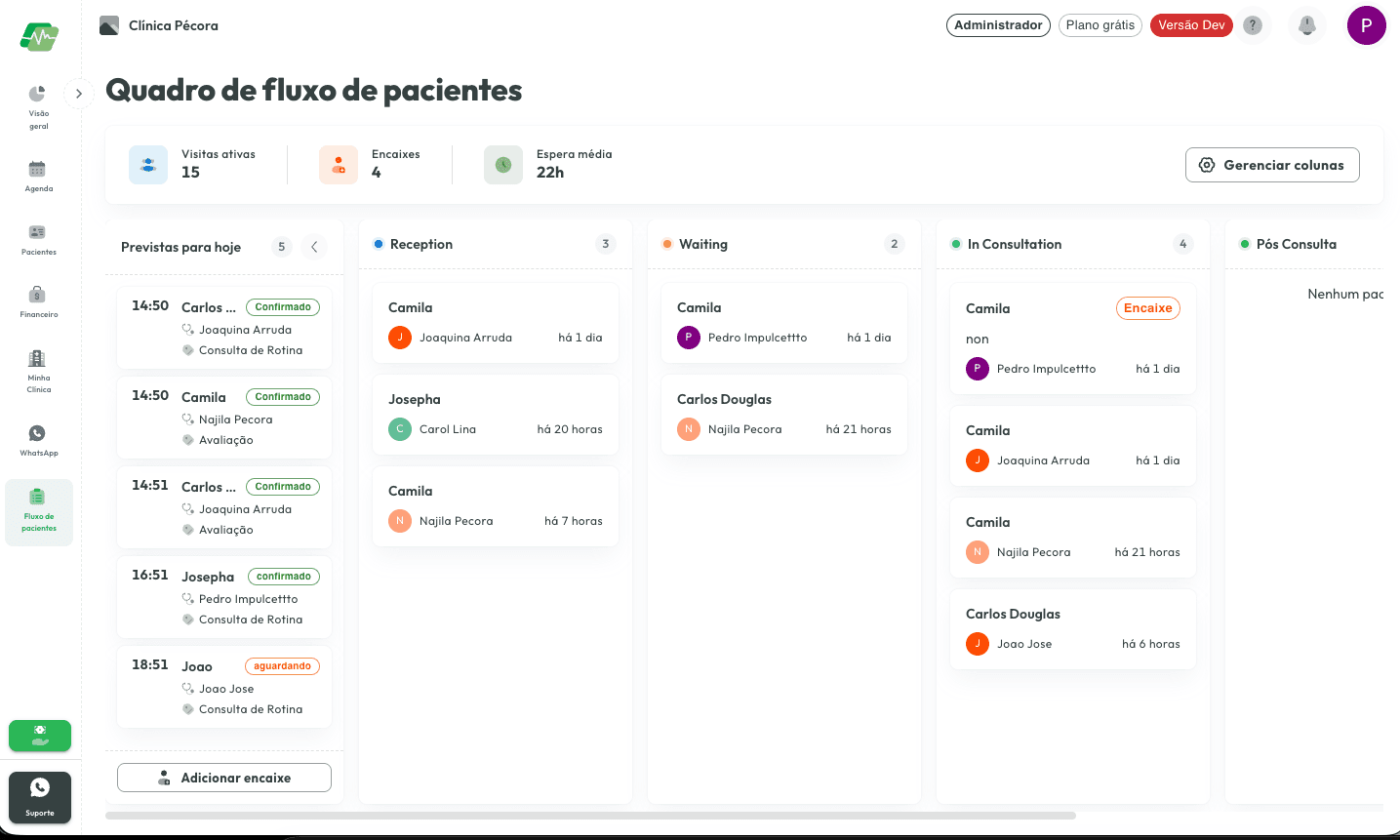This screenshot has width=1400, height=840.
Task: Open Financeiro section
Action: point(38,301)
